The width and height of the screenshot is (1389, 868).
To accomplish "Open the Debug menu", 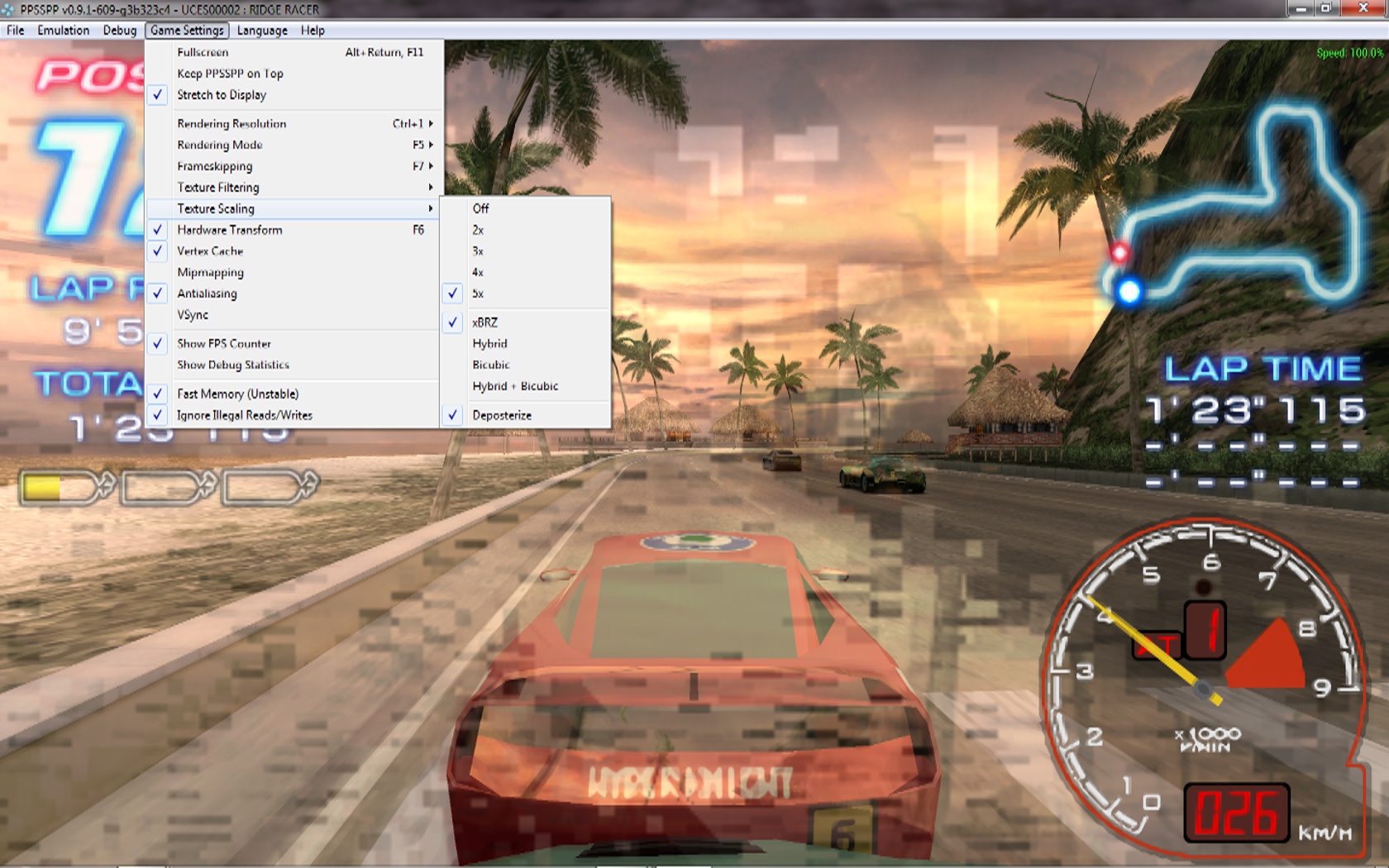I will [120, 31].
